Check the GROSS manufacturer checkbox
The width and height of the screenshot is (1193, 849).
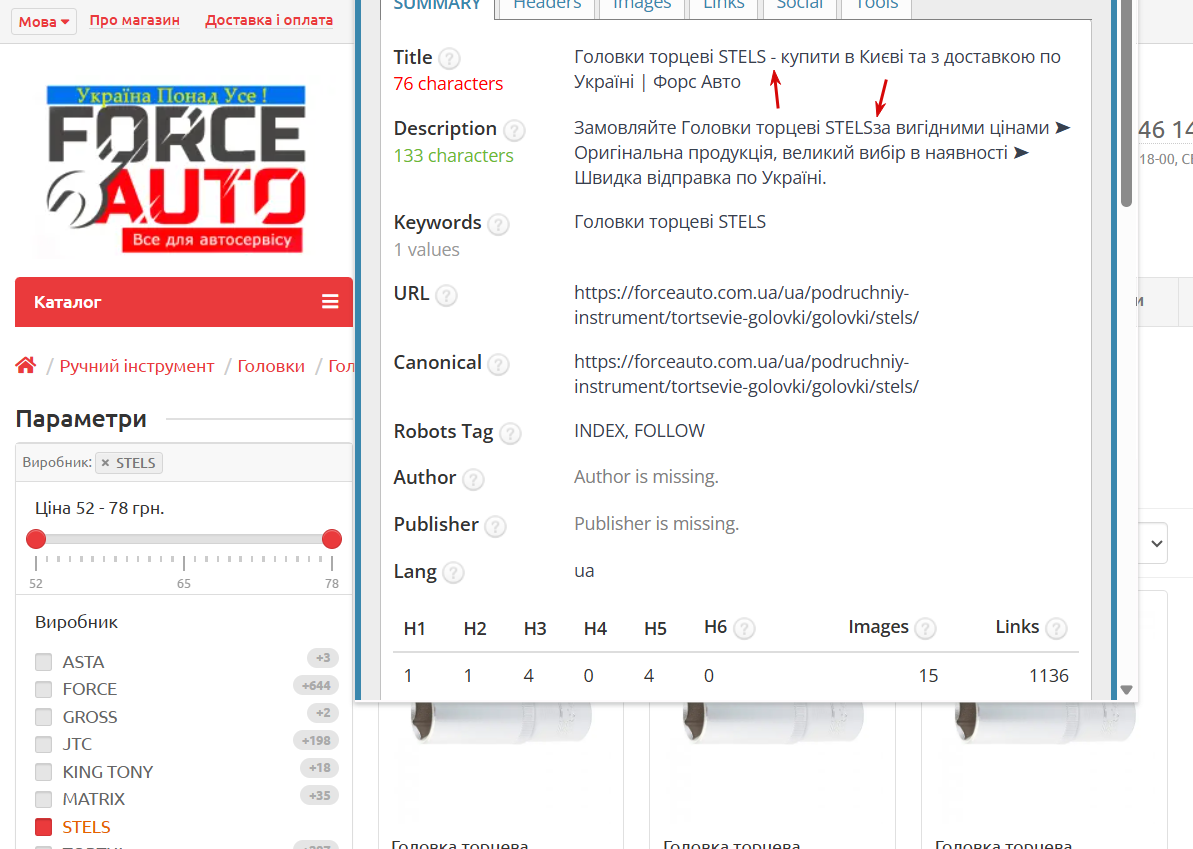pos(43,717)
